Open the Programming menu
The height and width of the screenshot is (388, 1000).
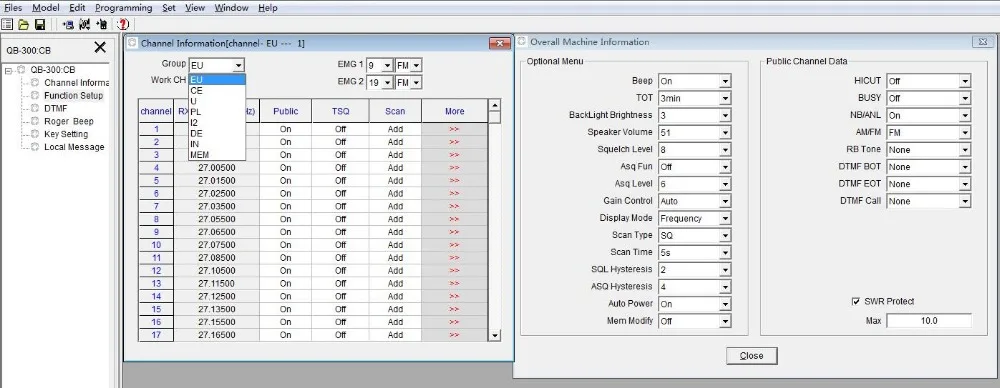(x=124, y=8)
